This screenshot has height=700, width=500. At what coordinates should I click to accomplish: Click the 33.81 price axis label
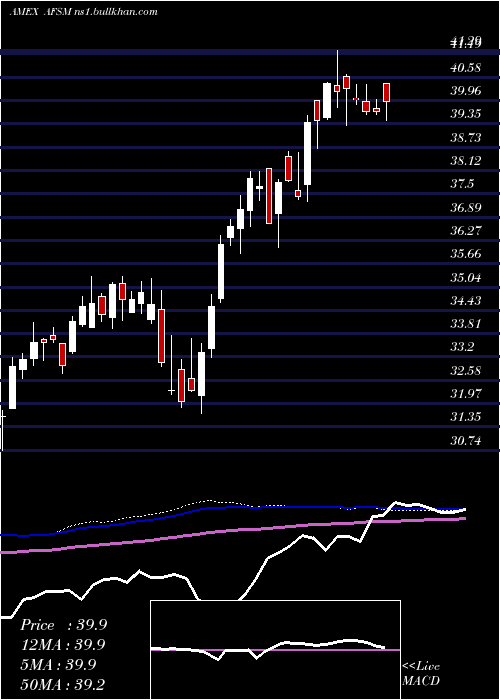(466, 324)
